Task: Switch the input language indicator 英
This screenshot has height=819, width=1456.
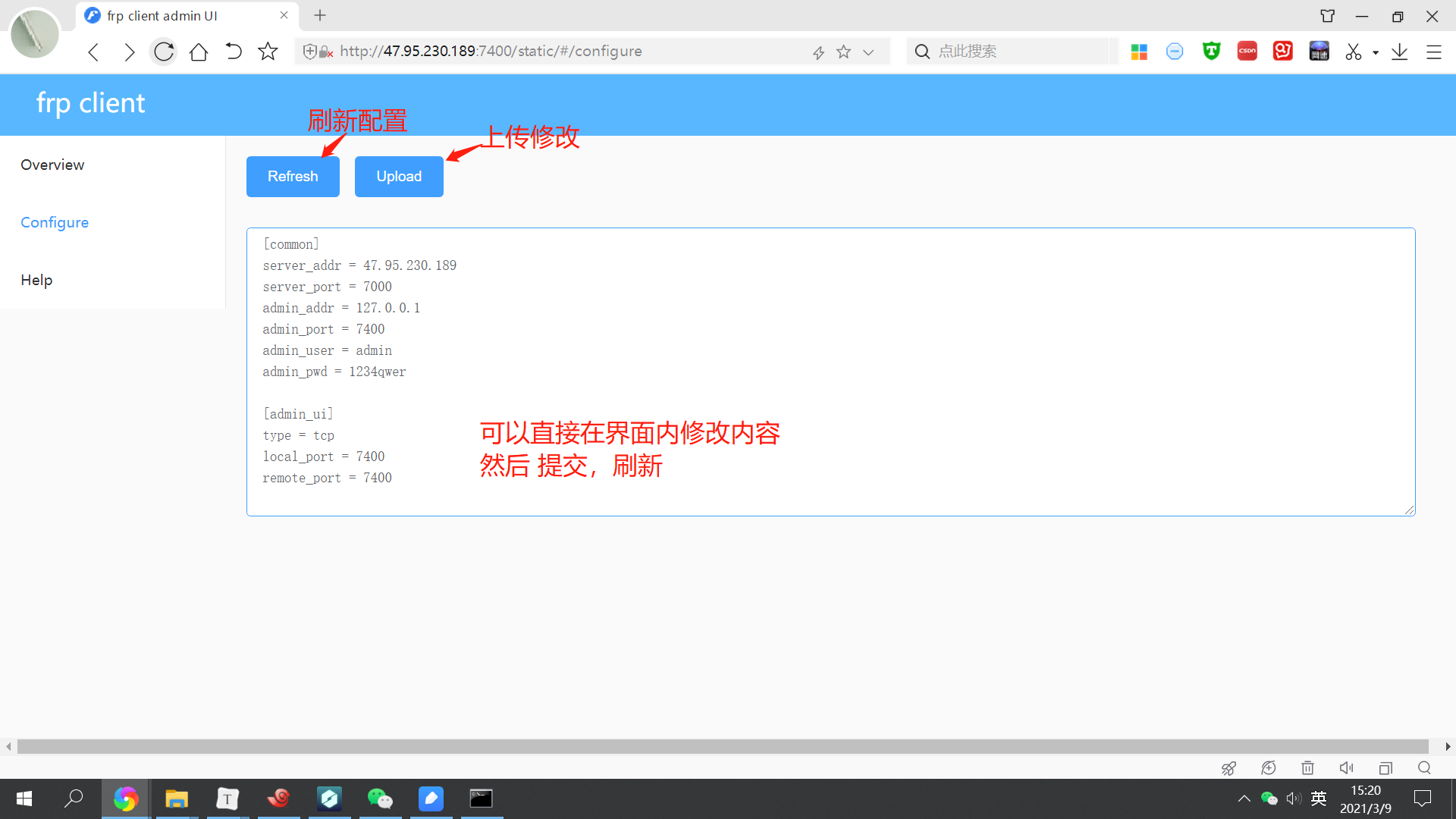Action: [x=1319, y=799]
